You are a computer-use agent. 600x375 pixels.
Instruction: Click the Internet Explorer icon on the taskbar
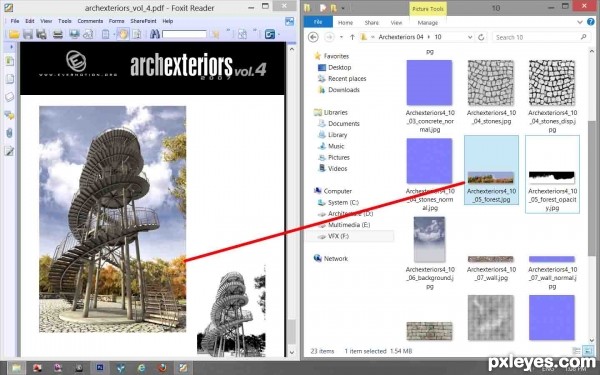click(142, 368)
